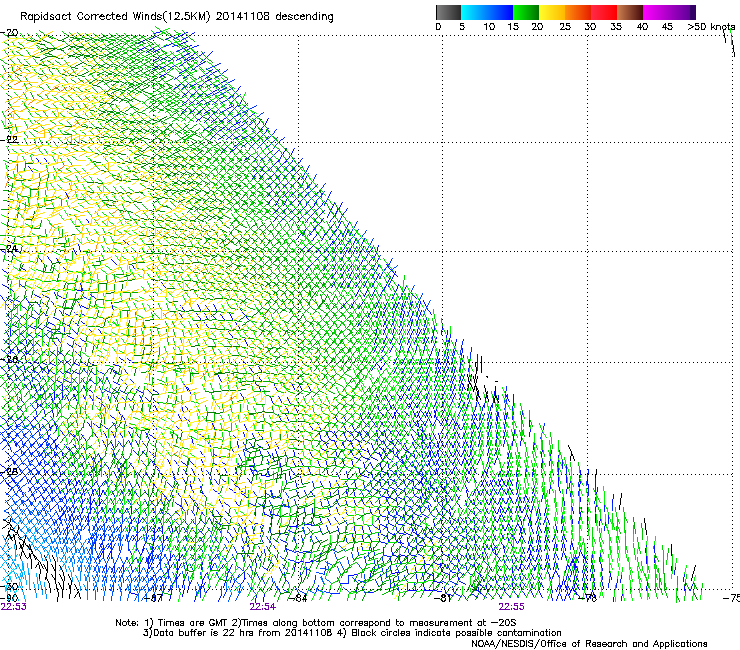Click the -28 latitude label
The image size is (740, 650).
click(10, 471)
